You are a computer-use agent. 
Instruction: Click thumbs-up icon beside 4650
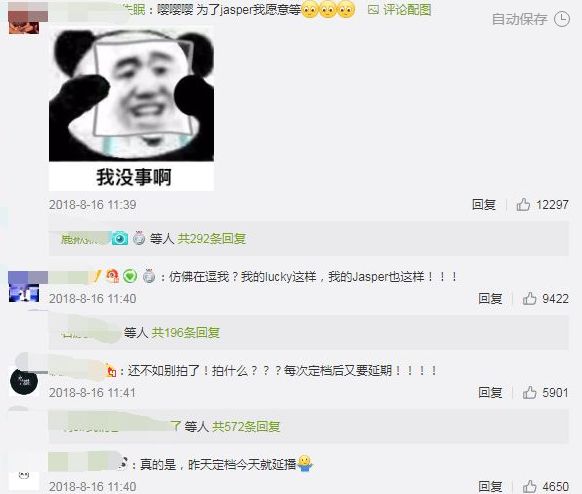point(529,486)
